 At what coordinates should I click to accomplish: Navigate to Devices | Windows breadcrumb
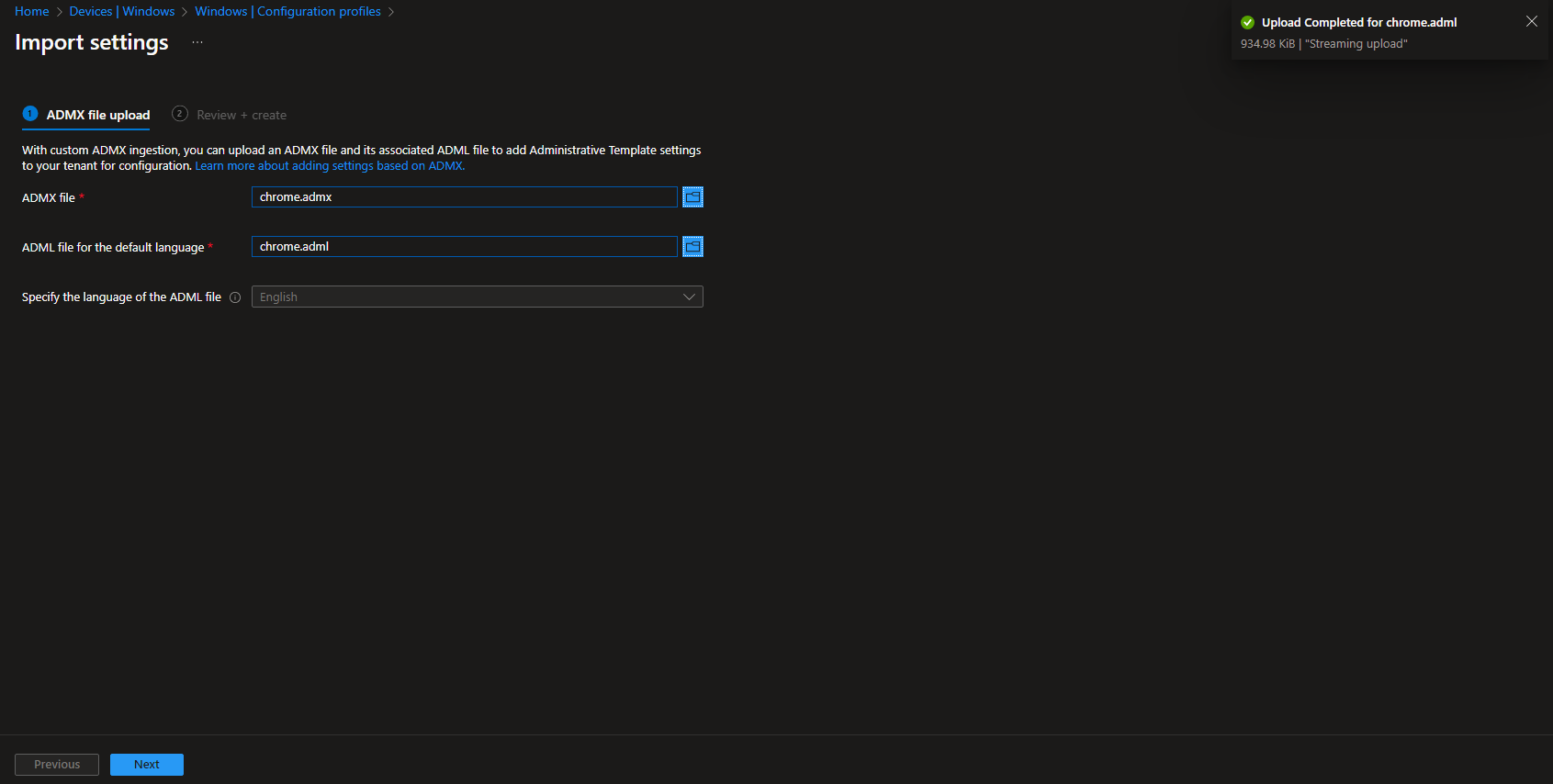(122, 11)
